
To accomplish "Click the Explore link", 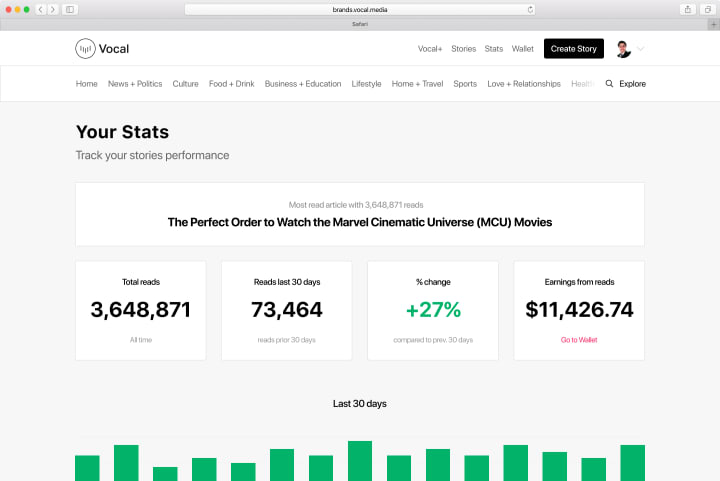I will coord(632,84).
